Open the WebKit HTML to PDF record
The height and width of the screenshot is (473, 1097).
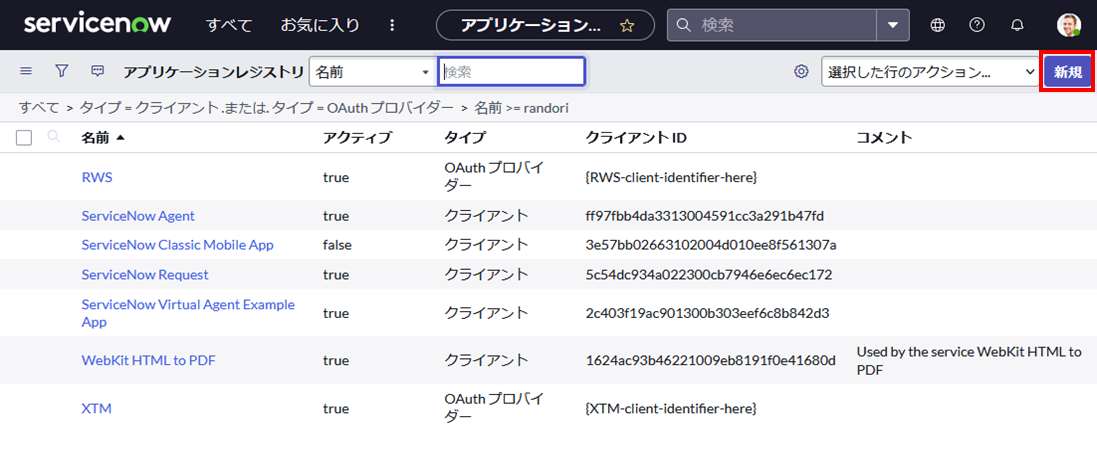pos(148,360)
